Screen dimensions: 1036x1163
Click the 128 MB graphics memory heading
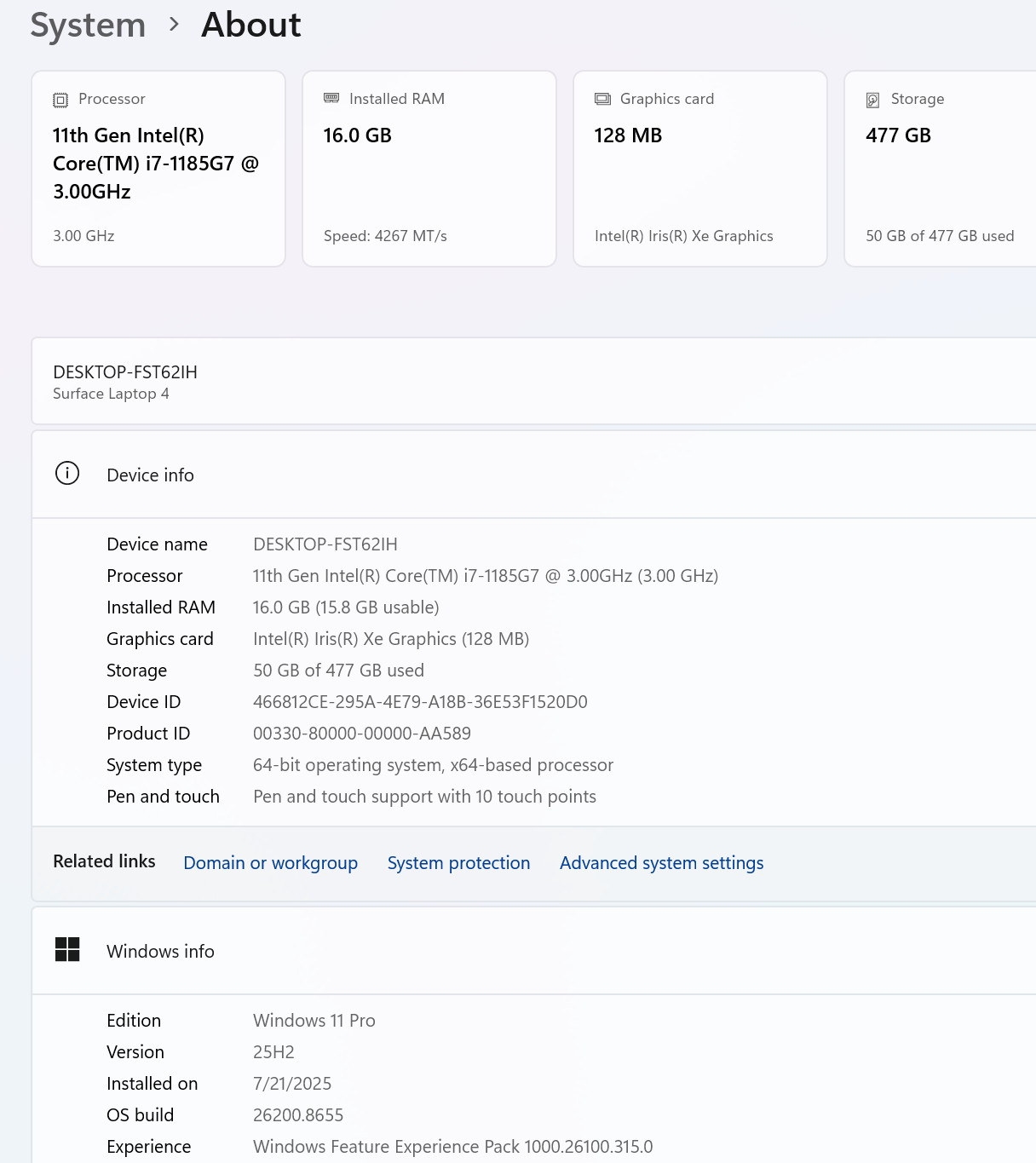(628, 135)
